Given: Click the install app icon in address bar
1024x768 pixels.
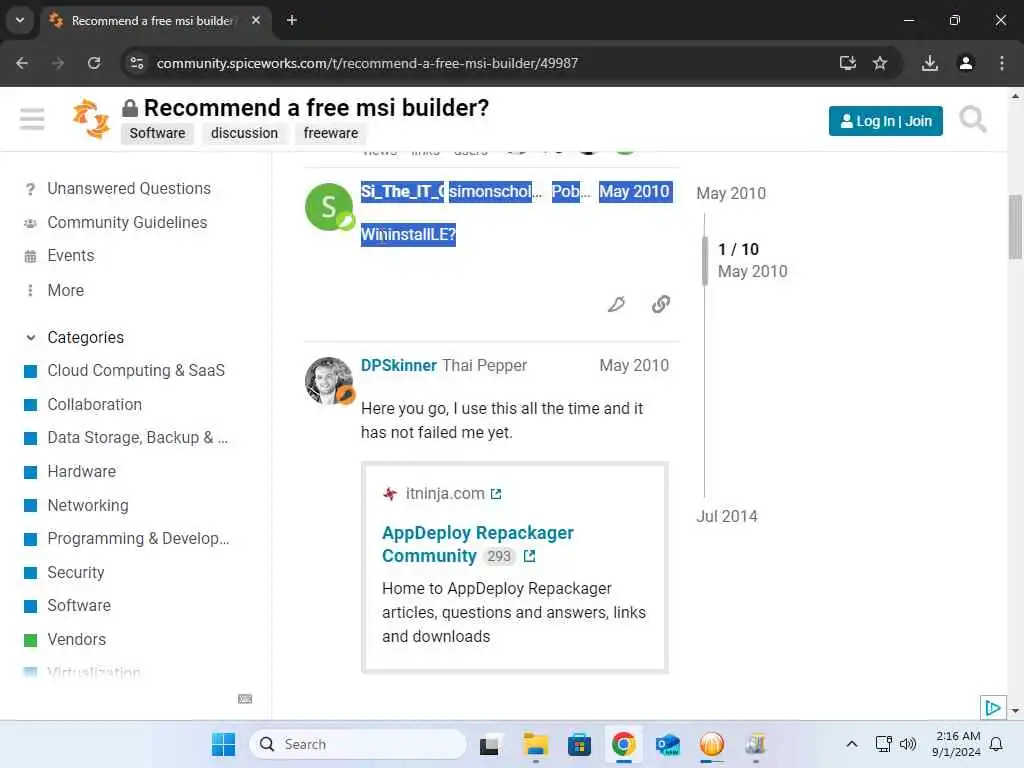Looking at the screenshot, I should 848,63.
